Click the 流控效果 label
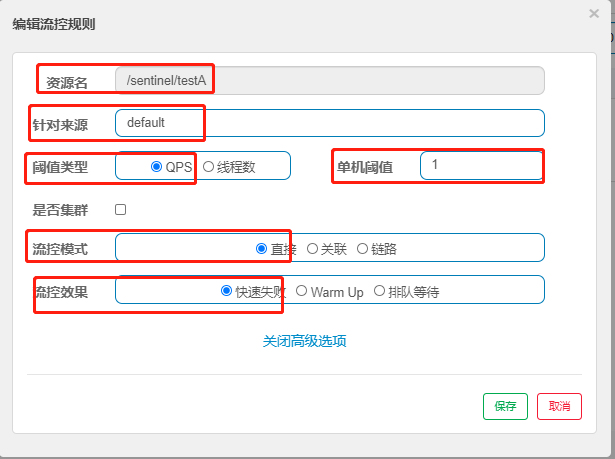The width and height of the screenshot is (615, 459). click(x=62, y=292)
